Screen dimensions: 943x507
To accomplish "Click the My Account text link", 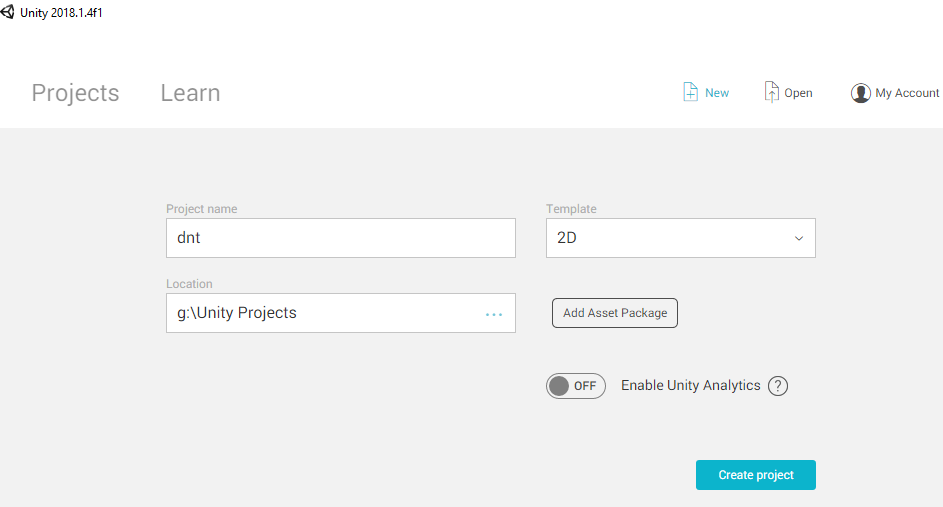I will (x=907, y=93).
